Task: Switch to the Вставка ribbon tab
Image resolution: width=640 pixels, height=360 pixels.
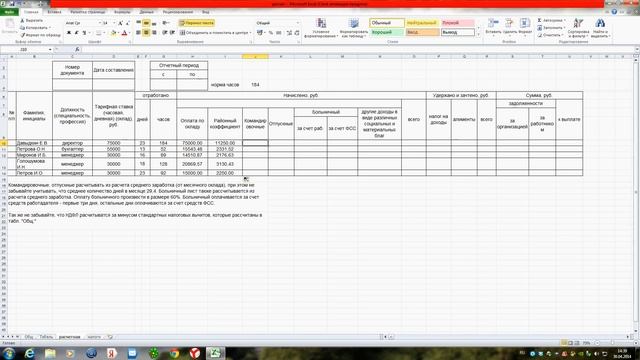Action: pos(54,12)
